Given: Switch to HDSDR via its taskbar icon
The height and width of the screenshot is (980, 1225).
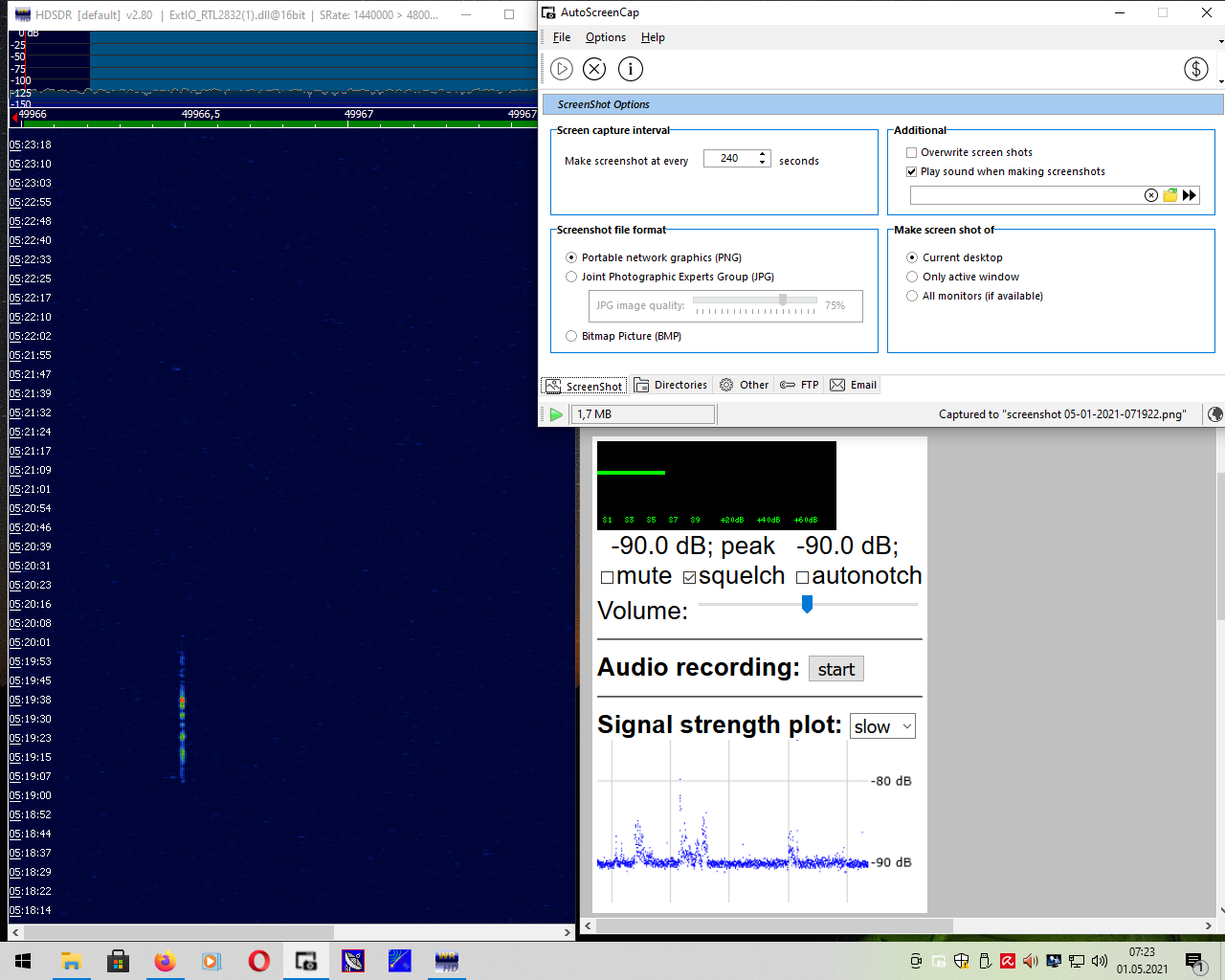Looking at the screenshot, I should click(x=447, y=961).
